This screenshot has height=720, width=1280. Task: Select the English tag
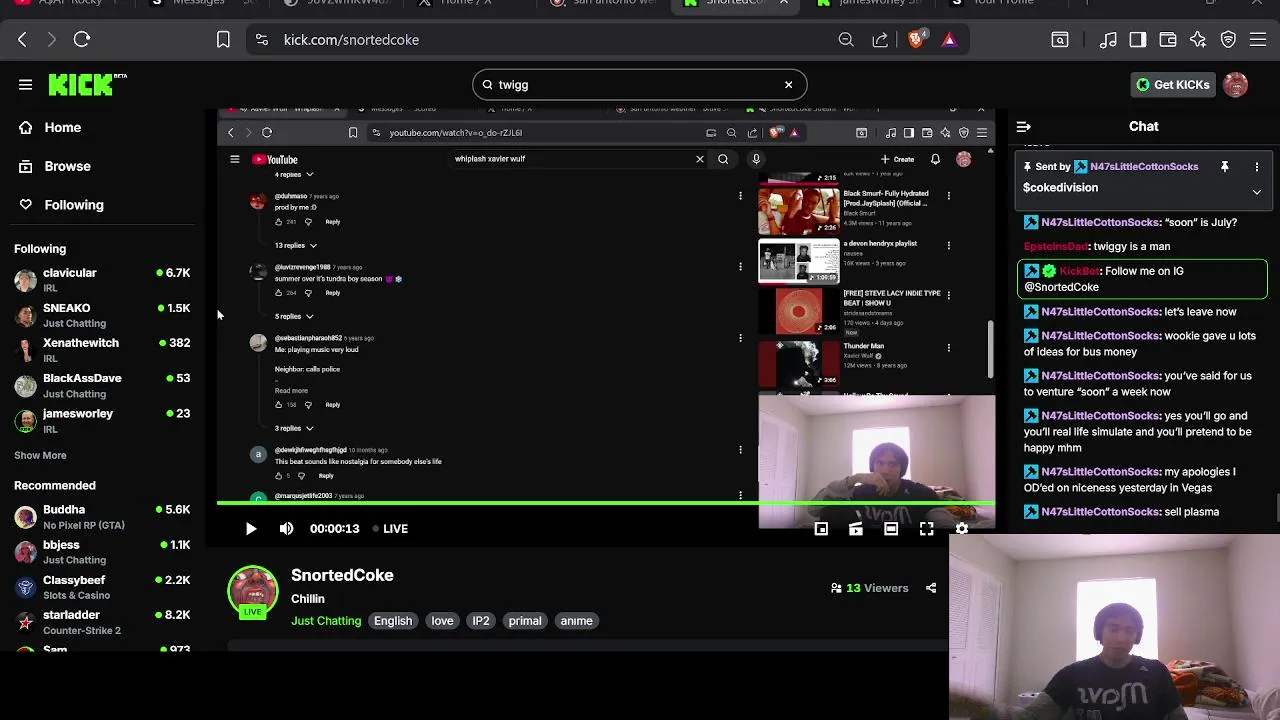pos(393,621)
